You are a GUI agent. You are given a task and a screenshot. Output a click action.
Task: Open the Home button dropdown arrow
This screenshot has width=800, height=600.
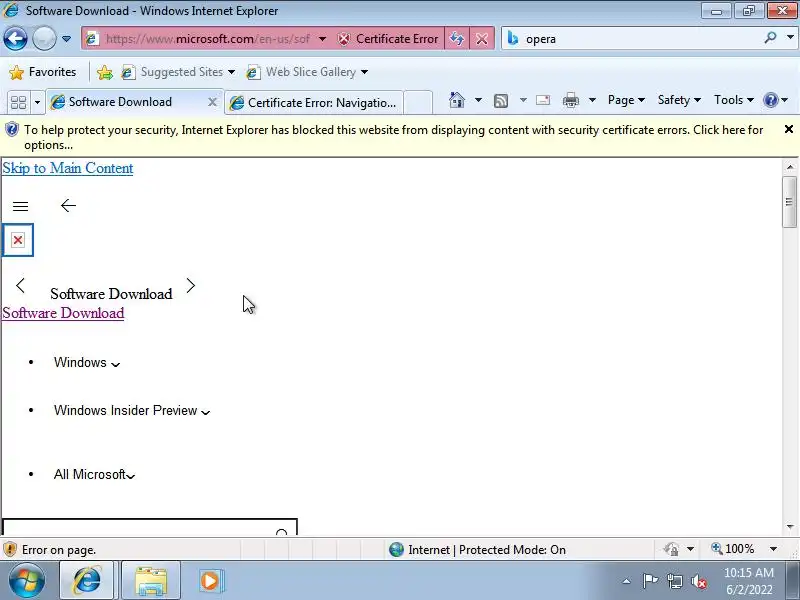pyautogui.click(x=478, y=101)
